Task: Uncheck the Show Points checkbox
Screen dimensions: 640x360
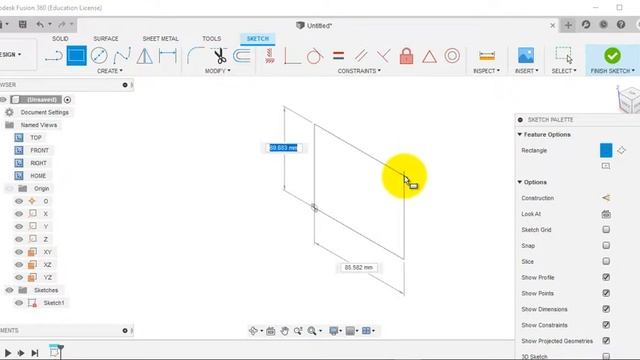Action: [606, 293]
